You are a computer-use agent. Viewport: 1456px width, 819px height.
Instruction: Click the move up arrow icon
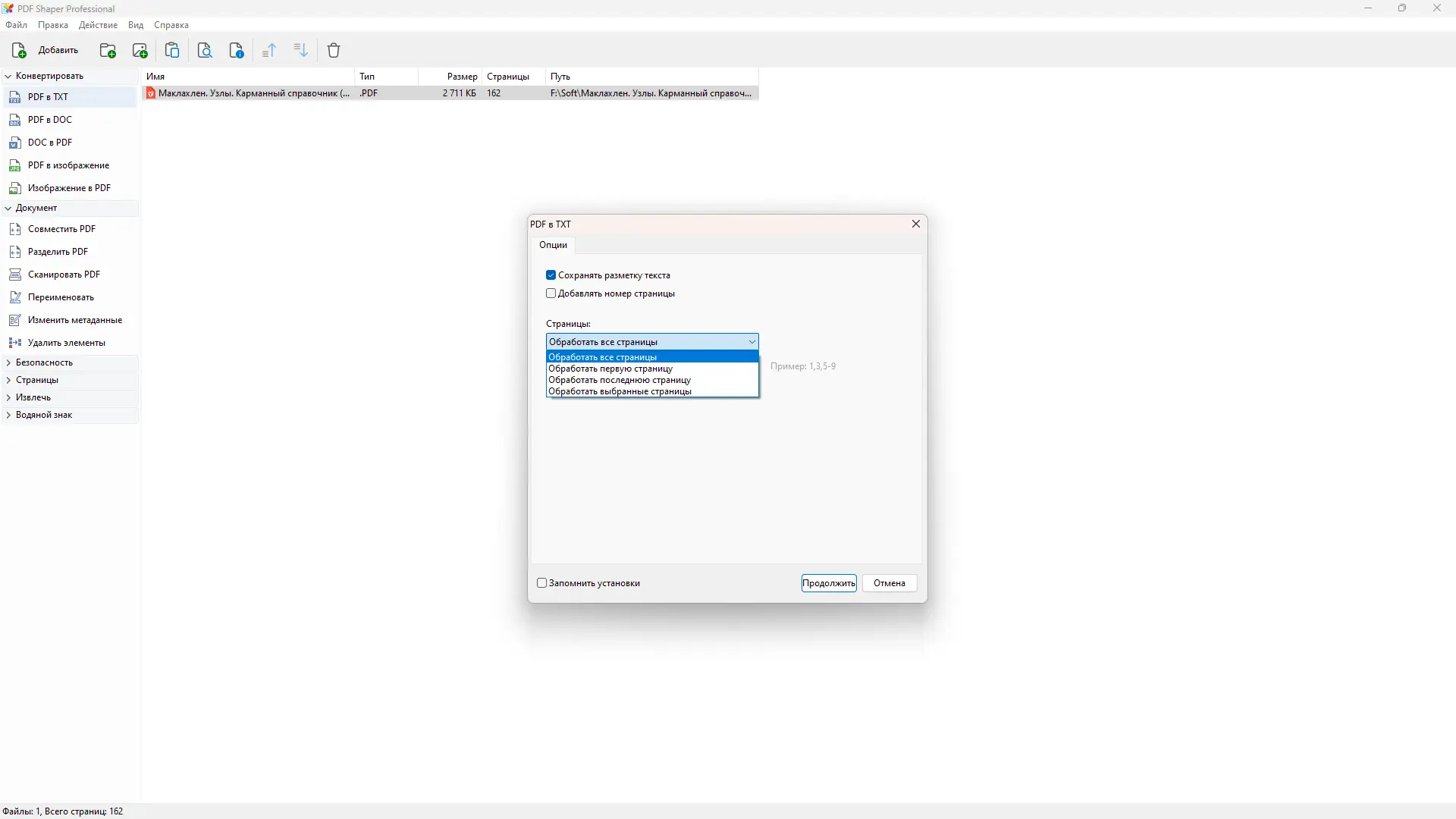click(269, 51)
